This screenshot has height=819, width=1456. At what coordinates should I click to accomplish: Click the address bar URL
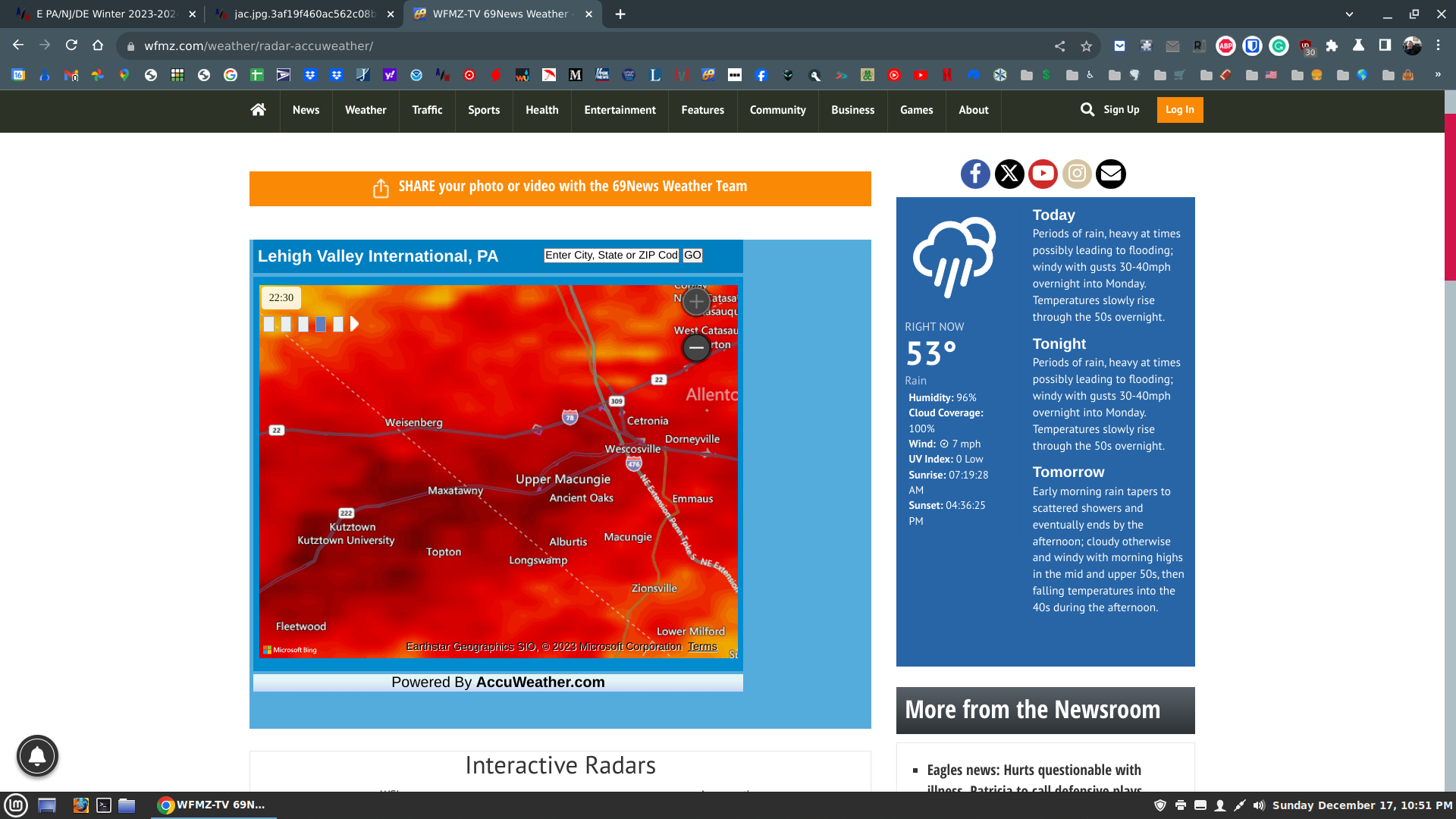click(x=259, y=46)
